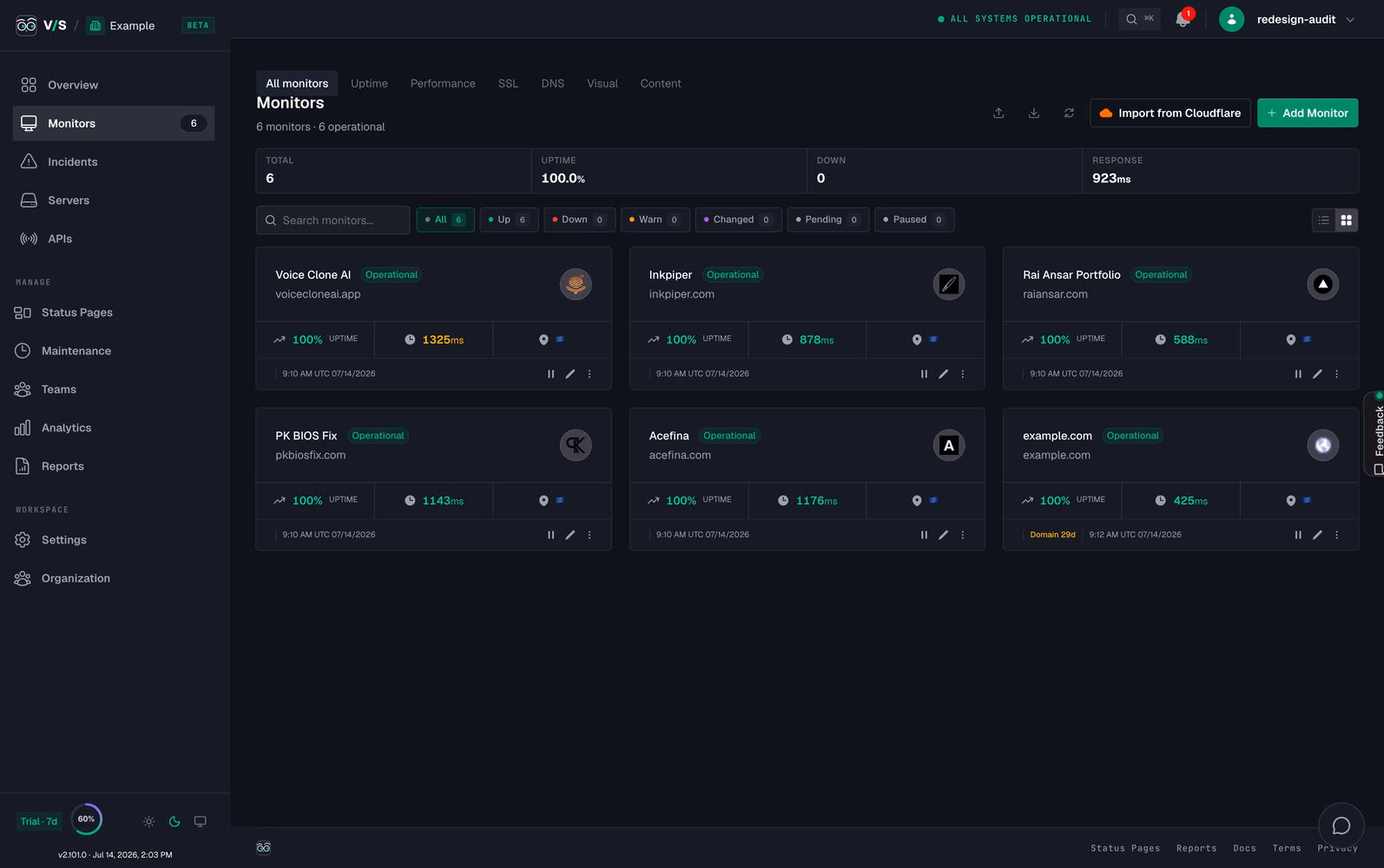Open Incidents in sidebar

coord(114,161)
